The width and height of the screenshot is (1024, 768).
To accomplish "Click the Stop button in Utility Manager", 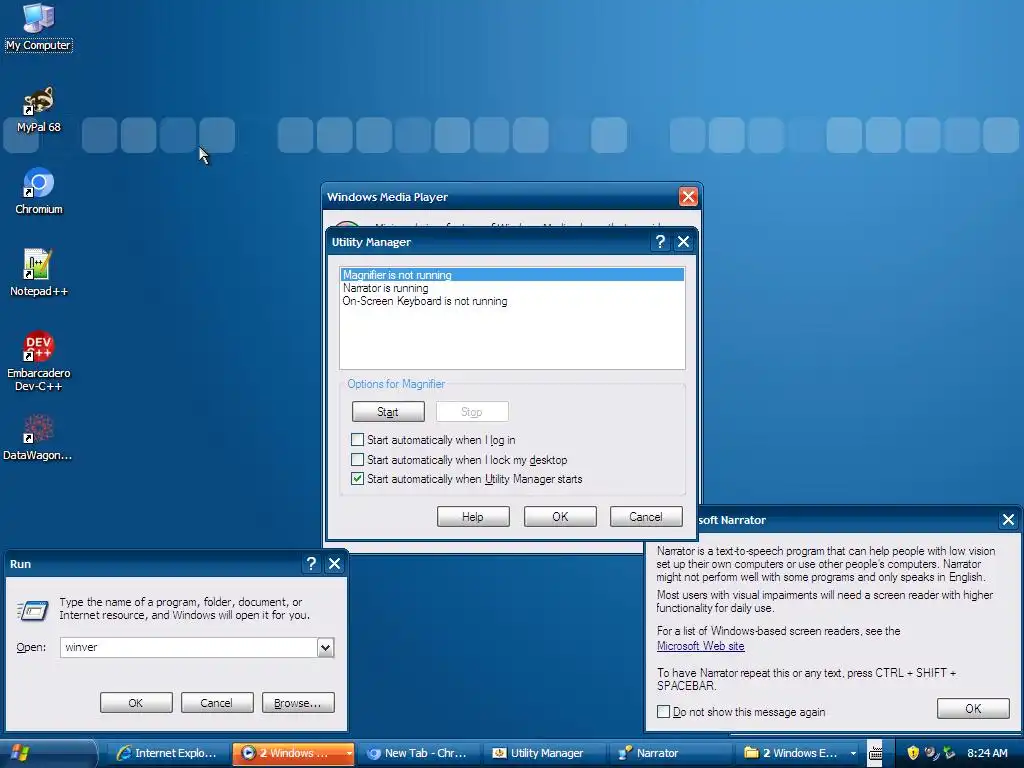I will click(472, 412).
